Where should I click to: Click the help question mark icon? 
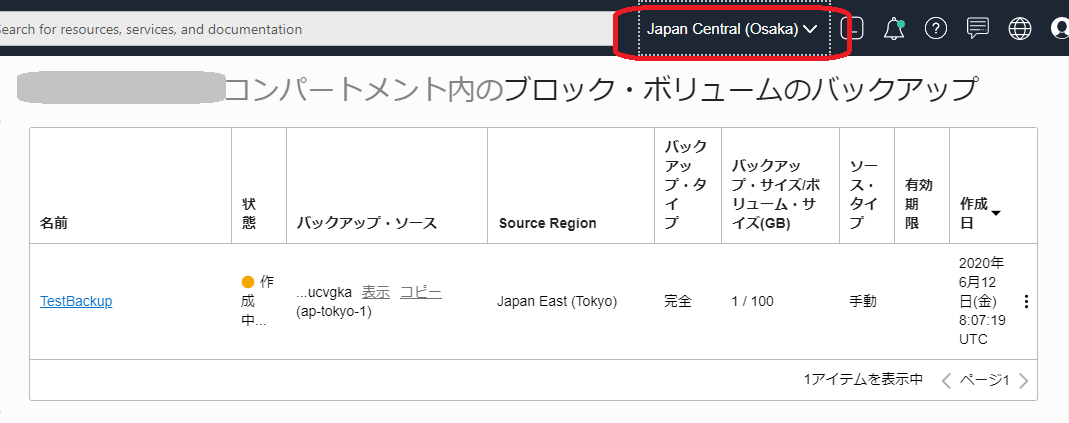[x=936, y=29]
